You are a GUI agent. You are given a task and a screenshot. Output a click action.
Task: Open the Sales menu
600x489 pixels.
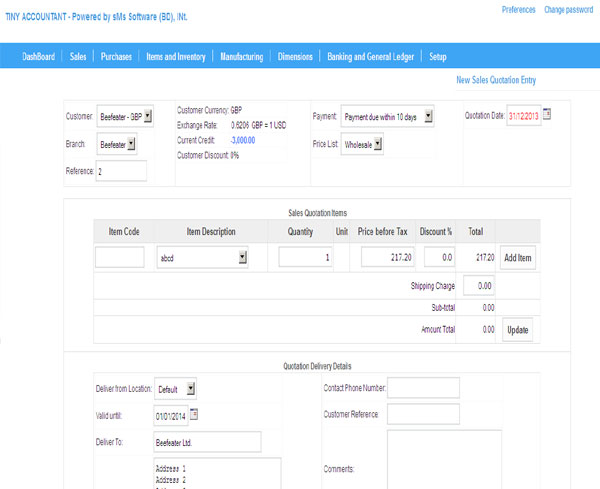[x=78, y=57]
